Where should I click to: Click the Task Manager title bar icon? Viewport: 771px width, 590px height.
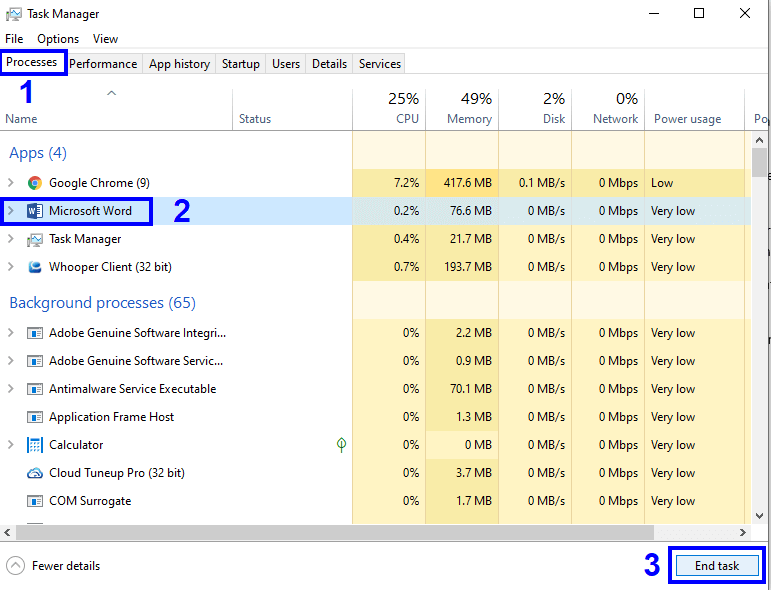click(x=13, y=14)
